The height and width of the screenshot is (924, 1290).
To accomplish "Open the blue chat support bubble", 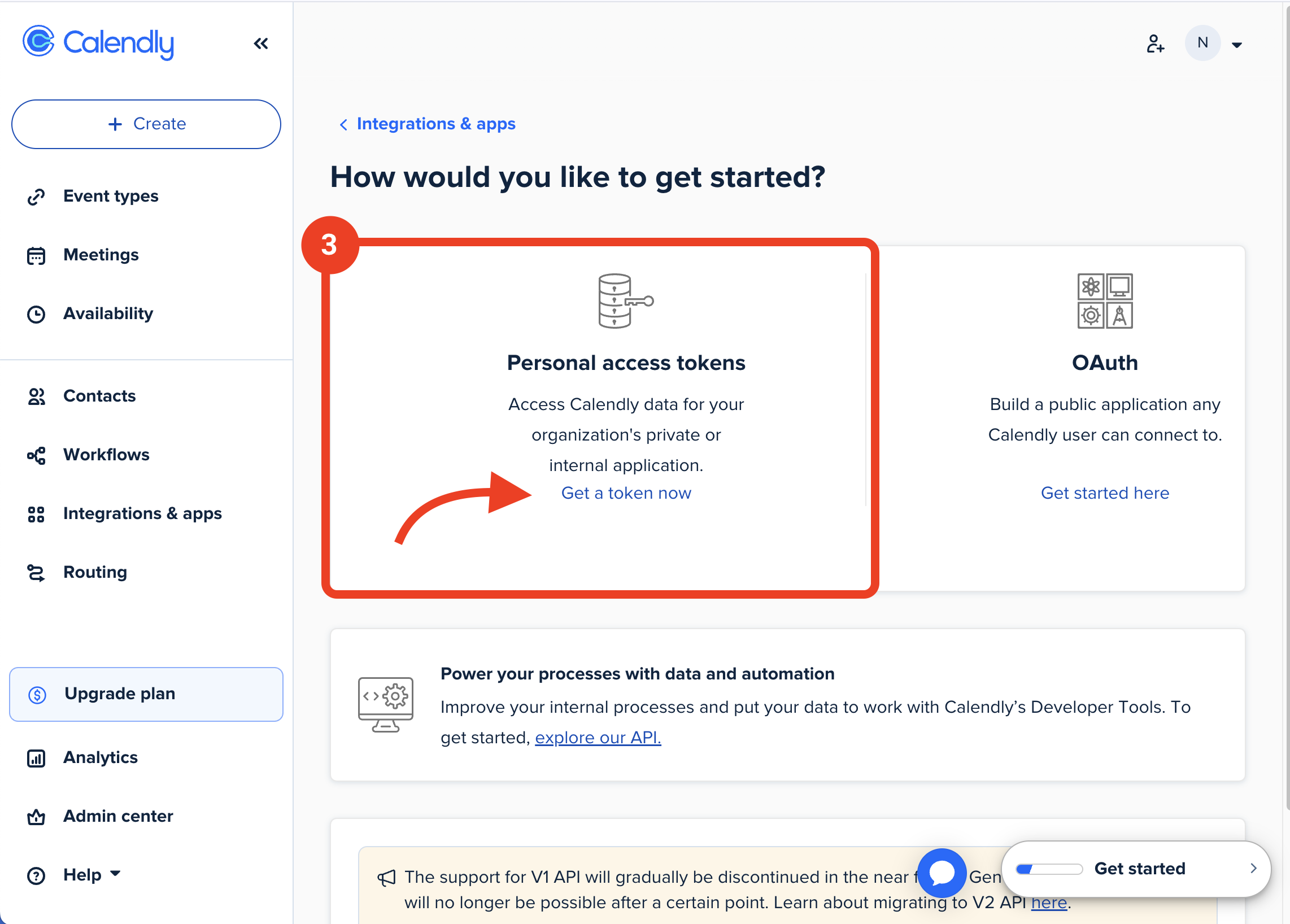I will pos(942,871).
